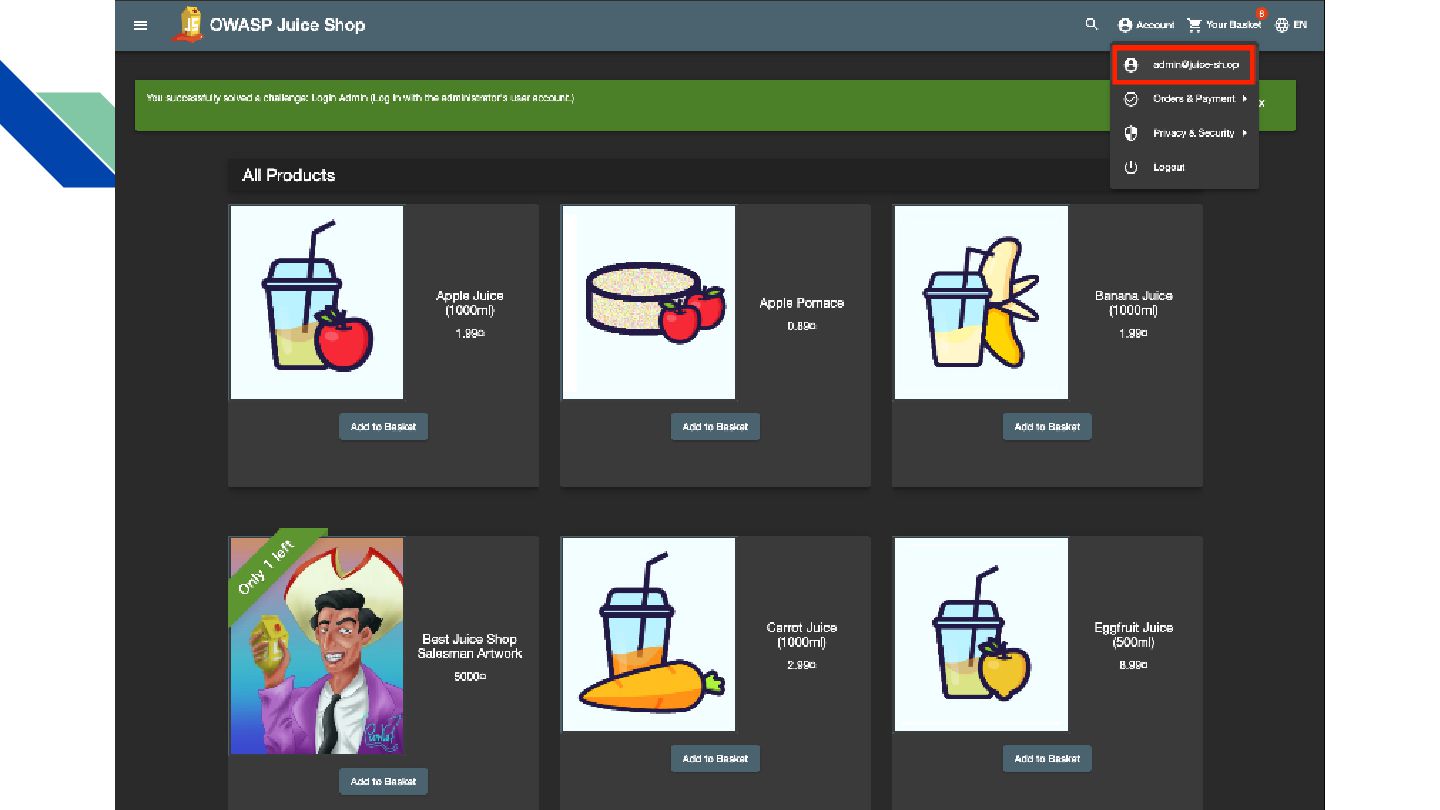Click the Privacy & Security shield icon
1440x810 pixels.
click(x=1131, y=133)
